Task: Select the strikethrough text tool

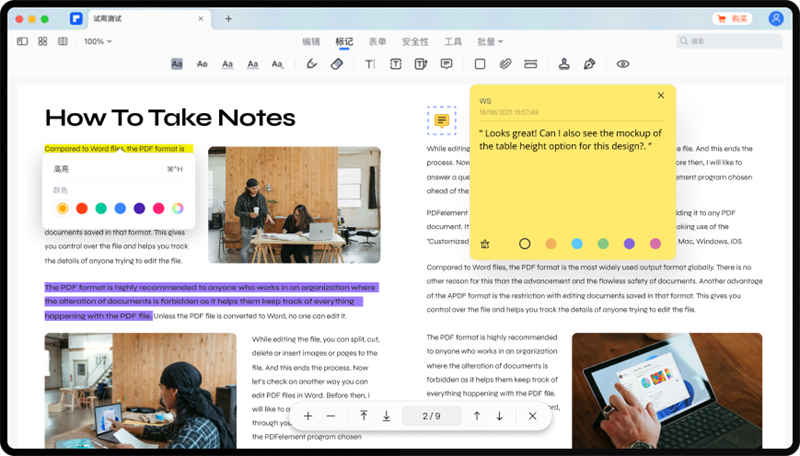Action: point(202,64)
